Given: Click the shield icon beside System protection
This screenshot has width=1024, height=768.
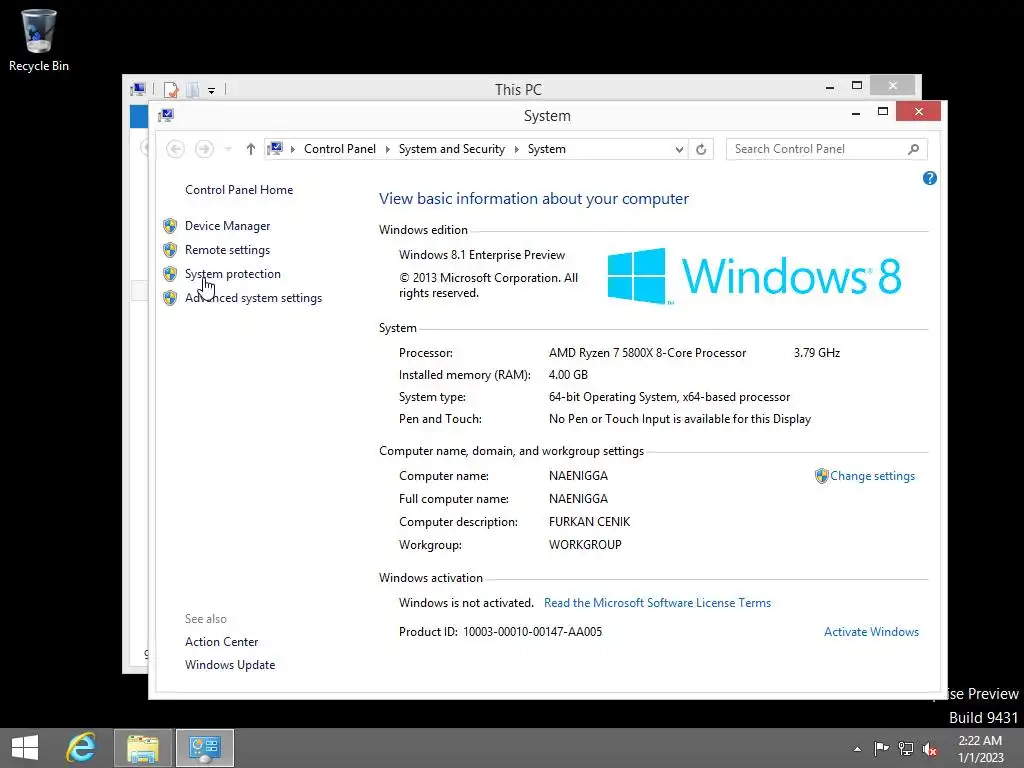Looking at the screenshot, I should [x=170, y=274].
